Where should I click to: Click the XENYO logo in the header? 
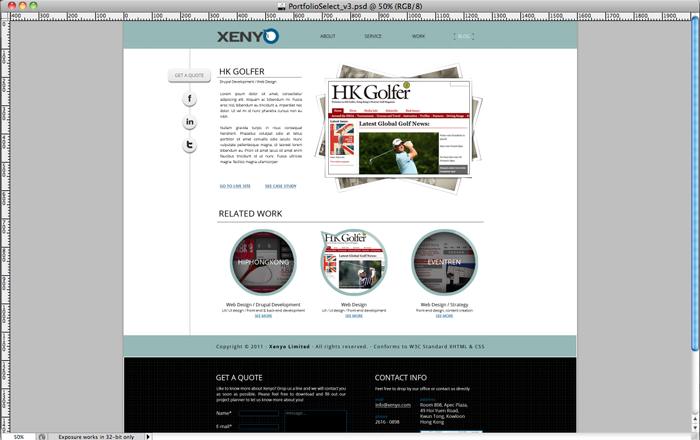tap(248, 36)
